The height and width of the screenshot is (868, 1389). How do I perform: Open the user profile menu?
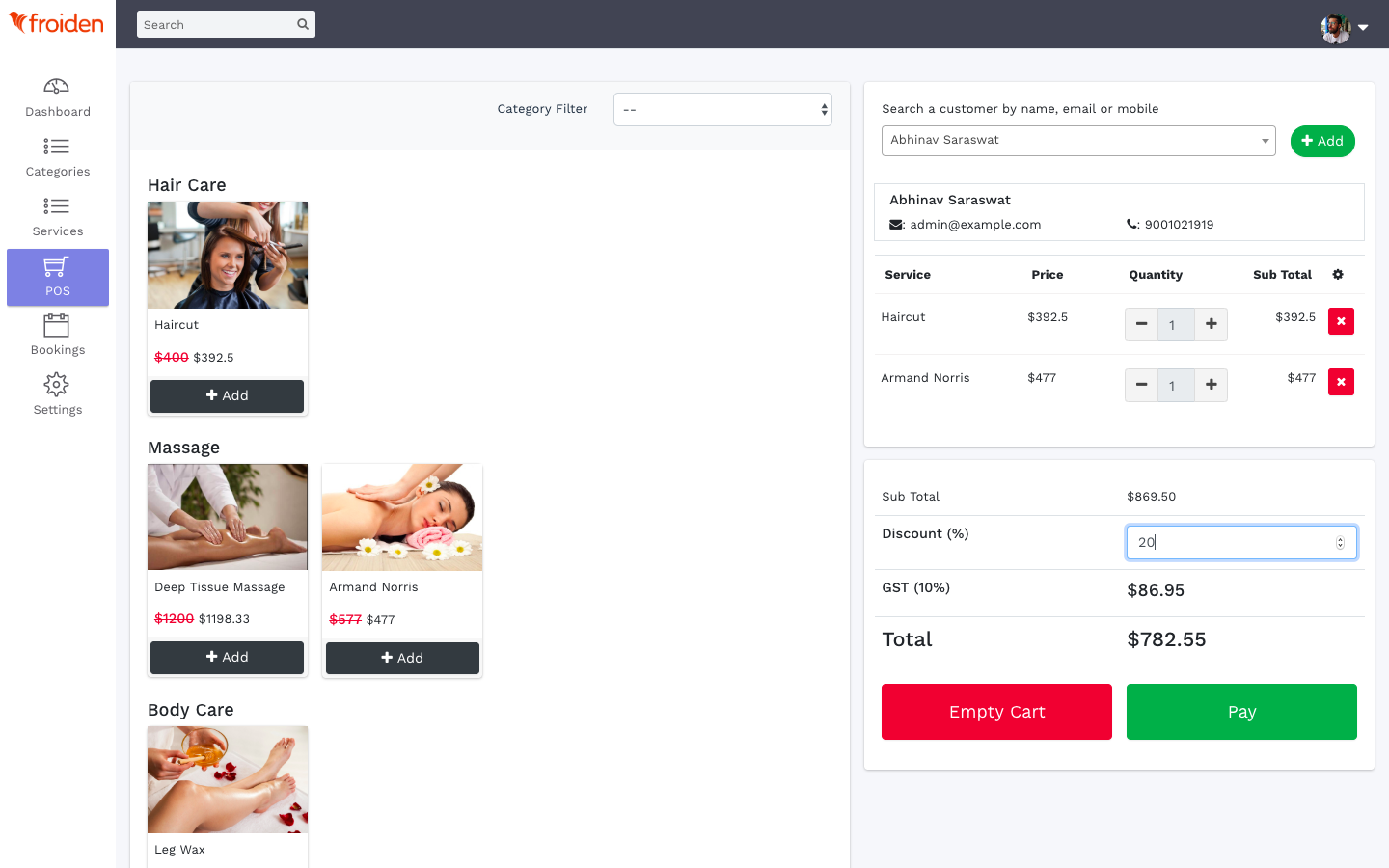click(1345, 27)
